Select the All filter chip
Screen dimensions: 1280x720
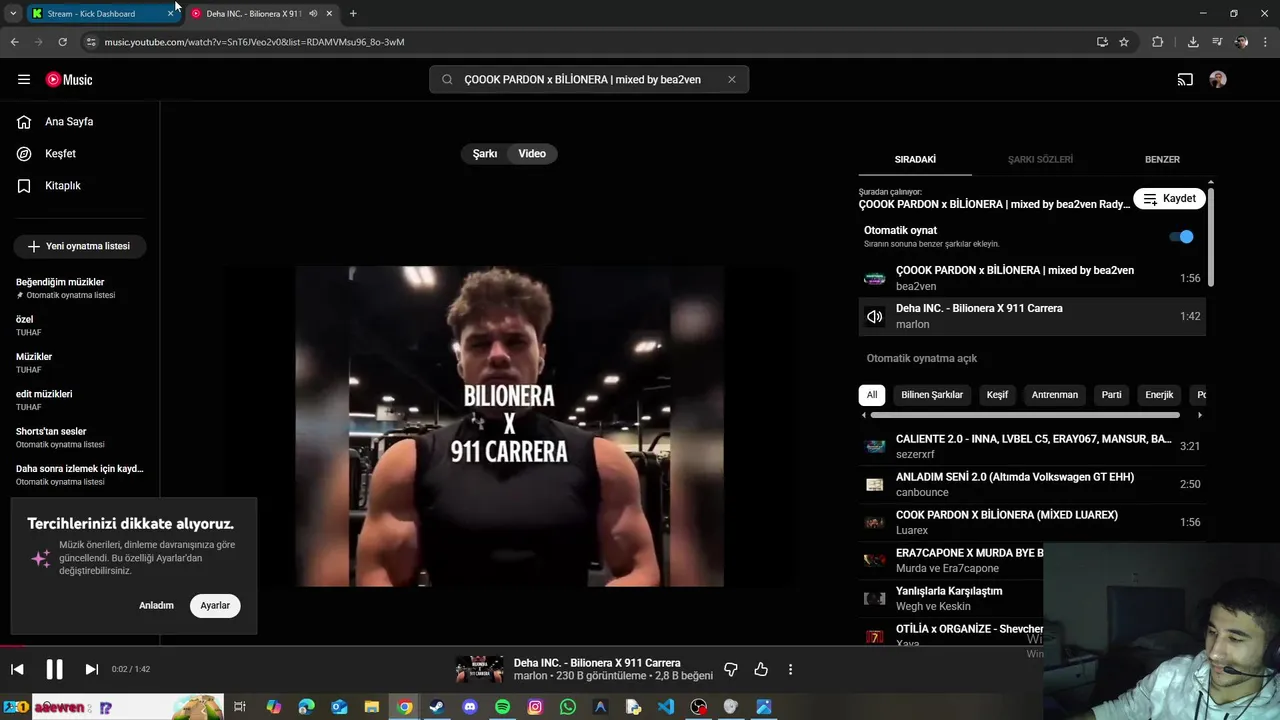point(872,395)
